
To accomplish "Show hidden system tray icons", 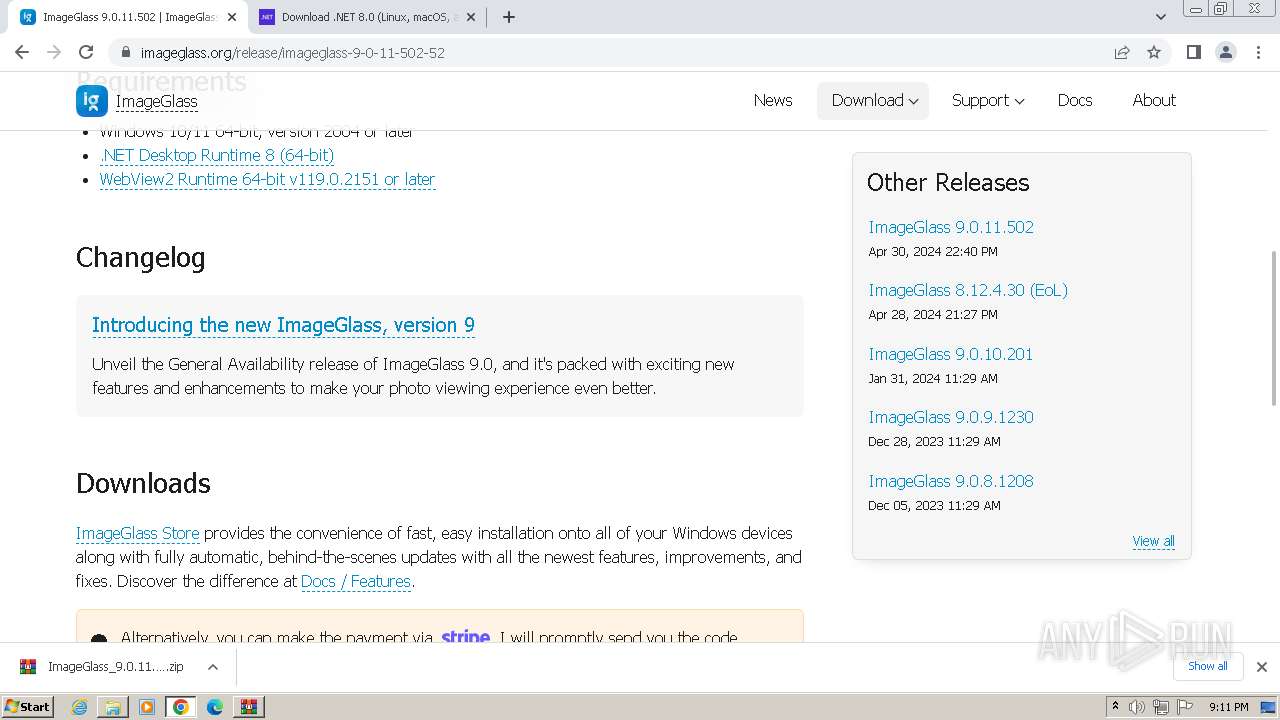I will 1115,707.
